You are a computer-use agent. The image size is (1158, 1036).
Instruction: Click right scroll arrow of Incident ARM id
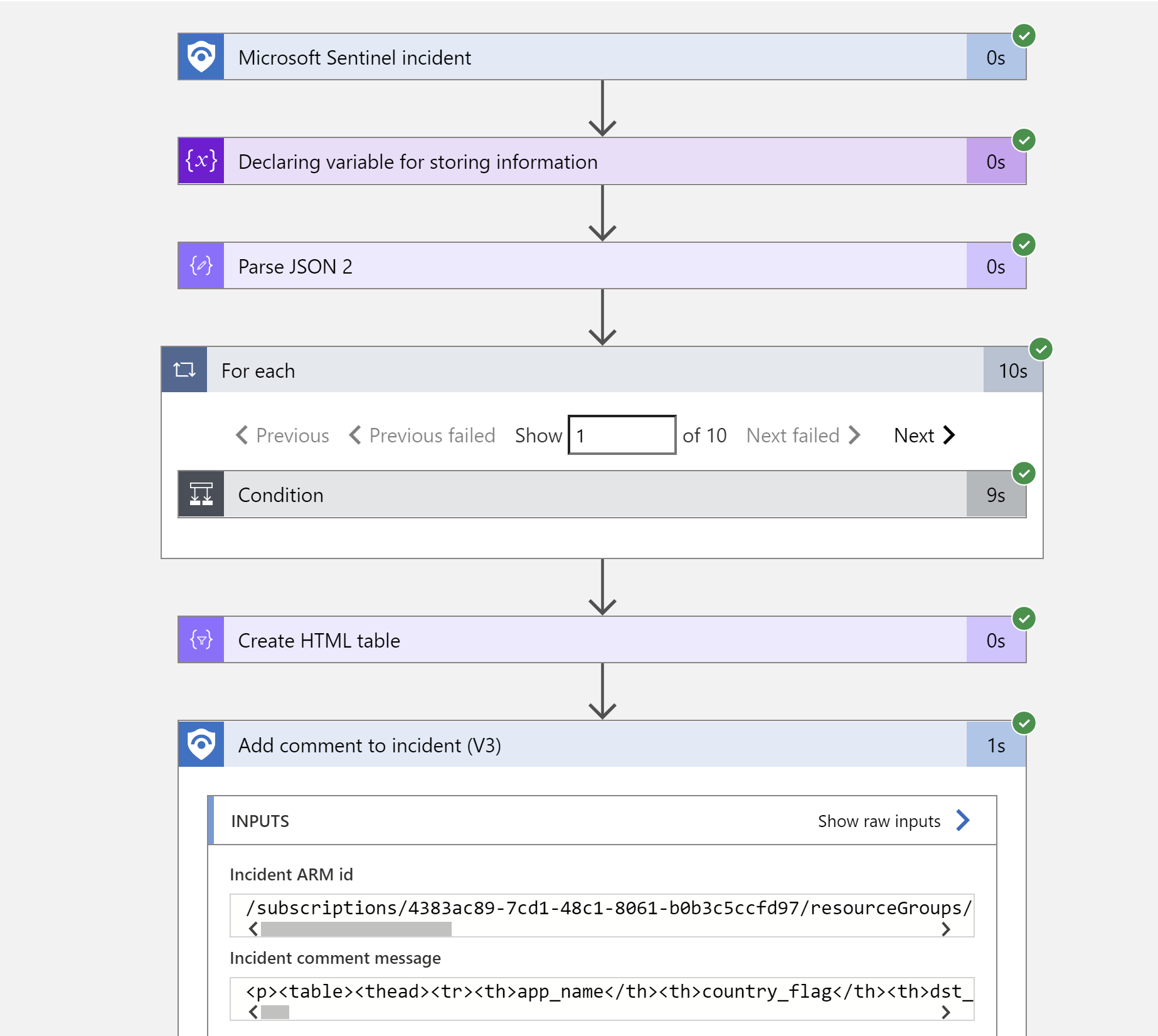(x=946, y=929)
